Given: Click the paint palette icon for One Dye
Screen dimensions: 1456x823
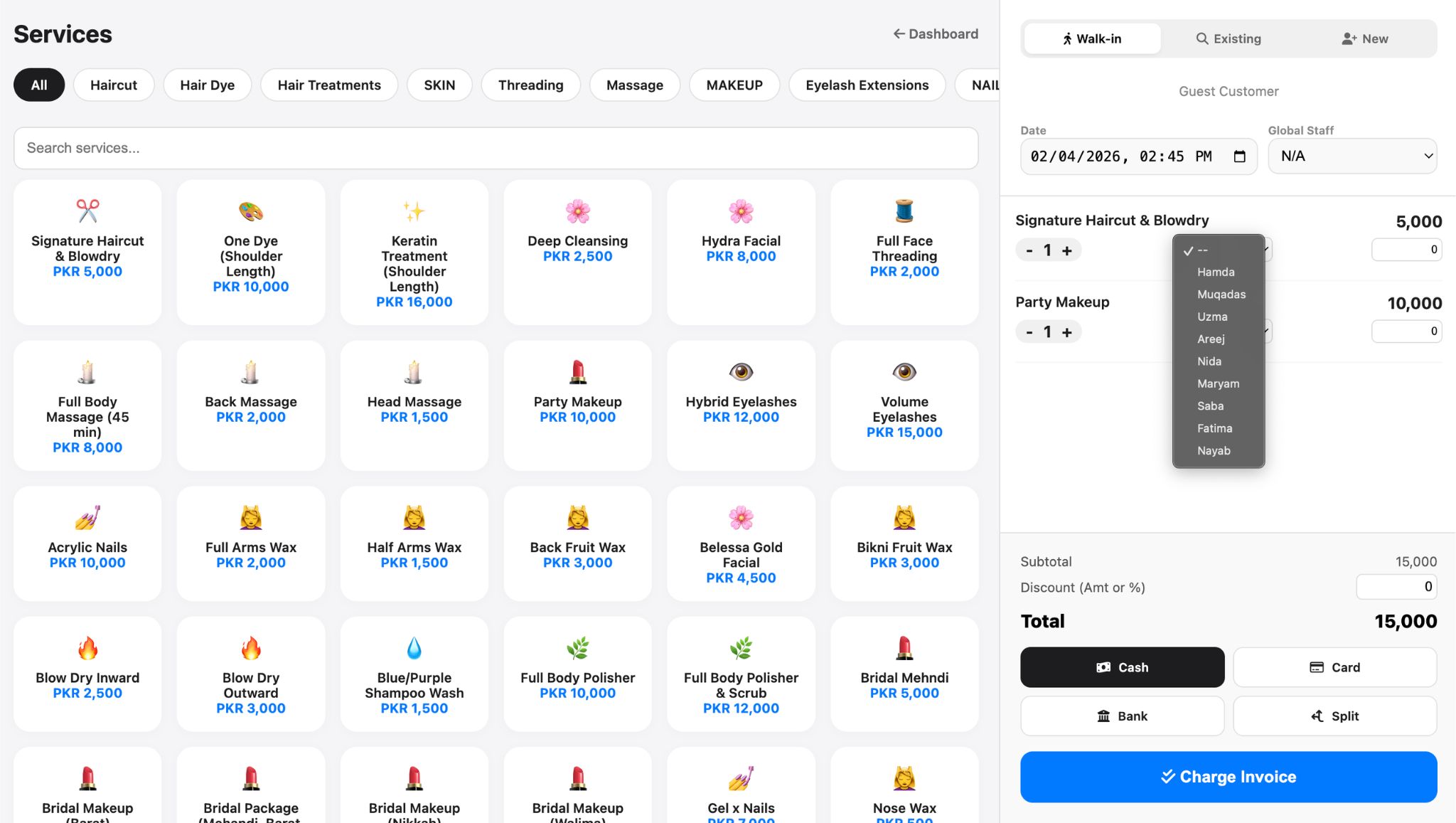Looking at the screenshot, I should click(x=251, y=211).
